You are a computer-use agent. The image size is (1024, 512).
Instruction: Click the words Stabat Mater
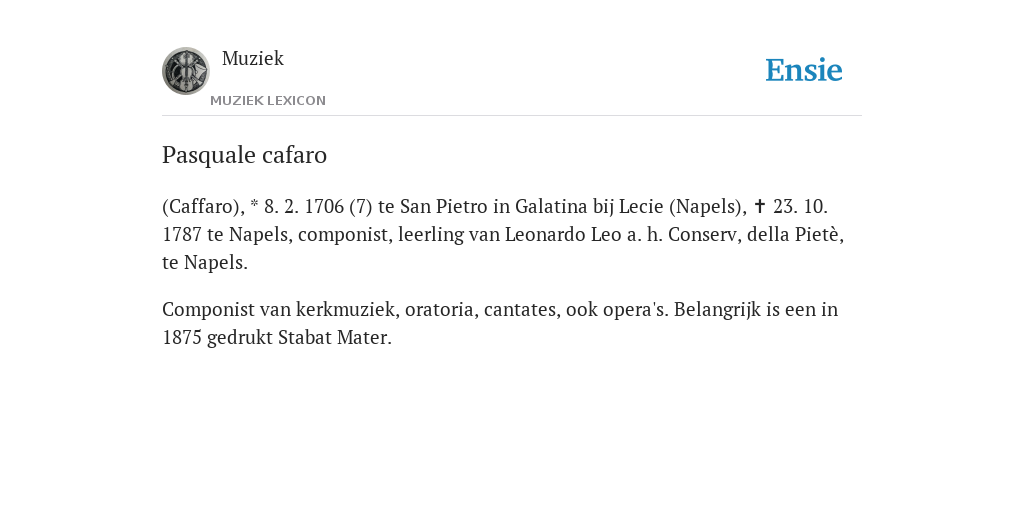tap(334, 338)
